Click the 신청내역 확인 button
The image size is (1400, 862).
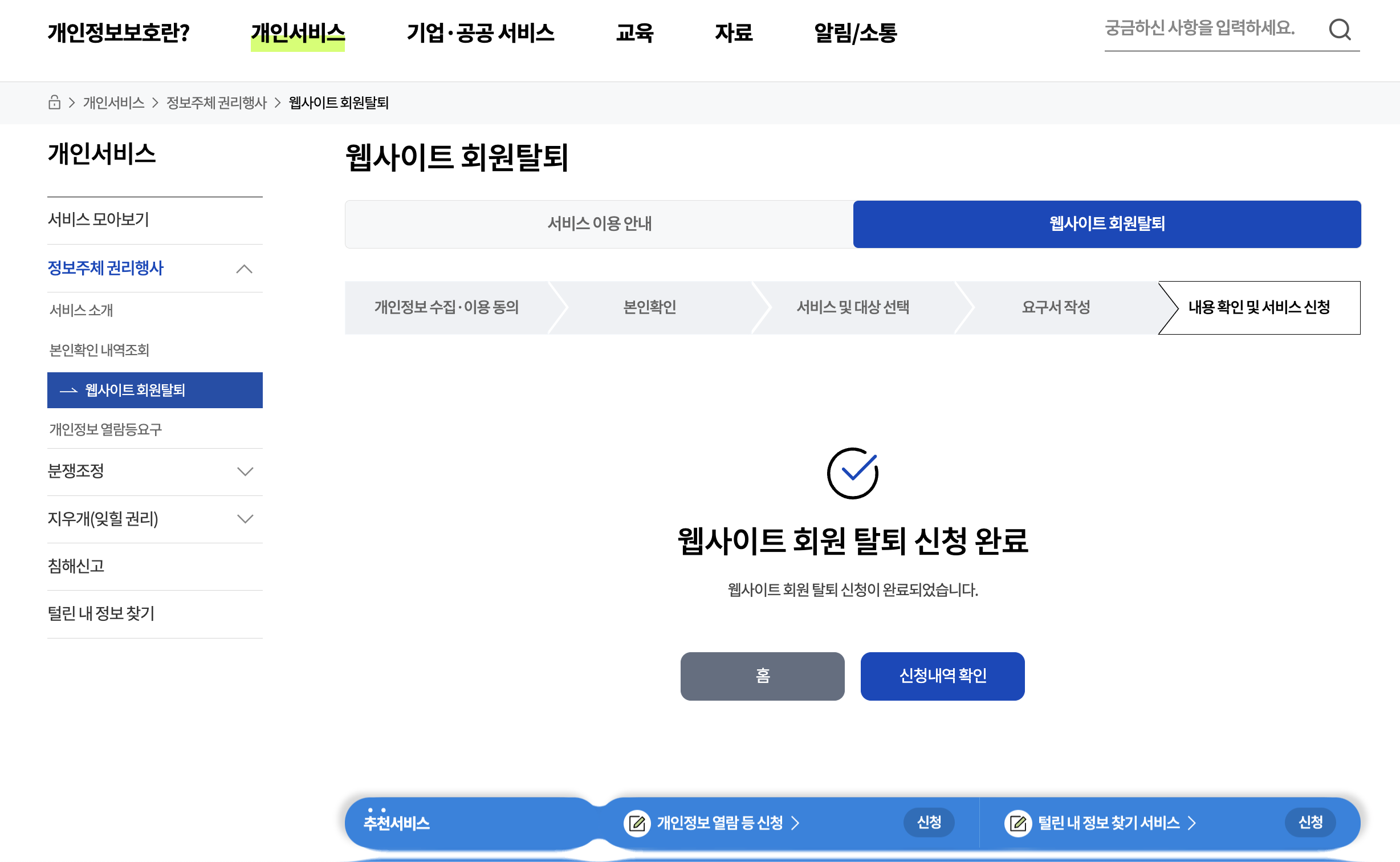[x=942, y=676]
